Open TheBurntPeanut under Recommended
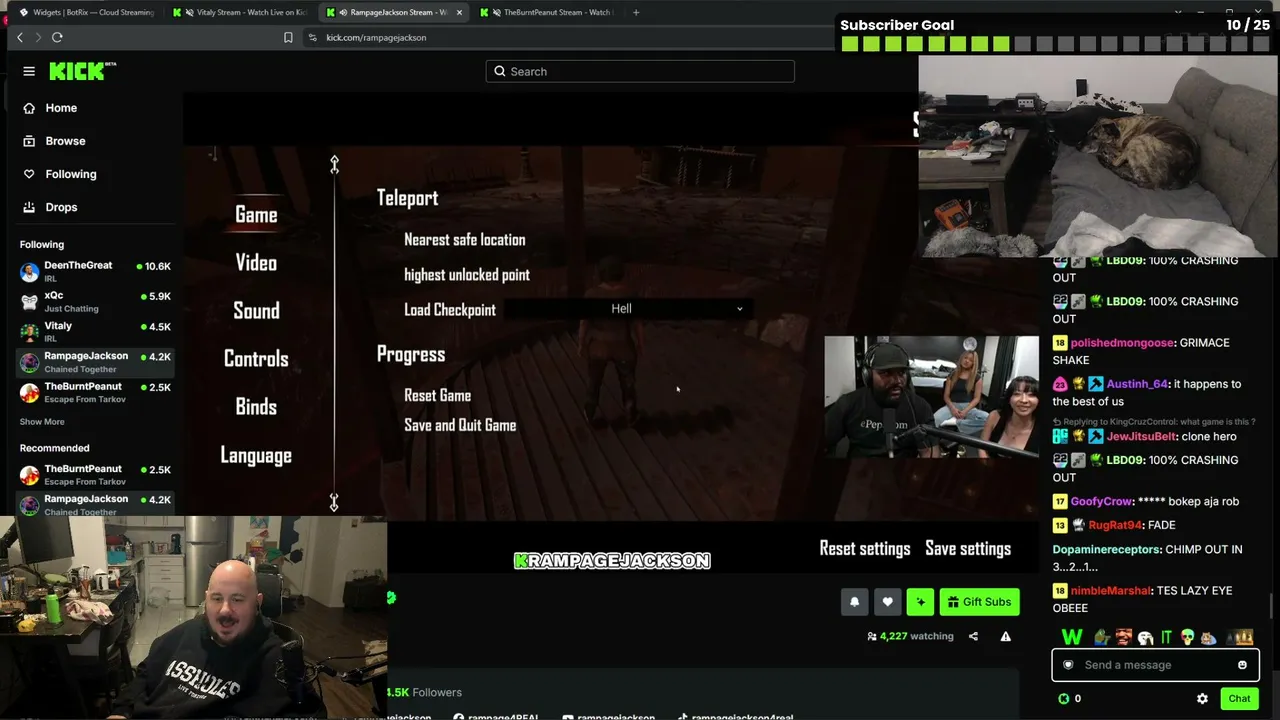1280x720 pixels. 95,475
